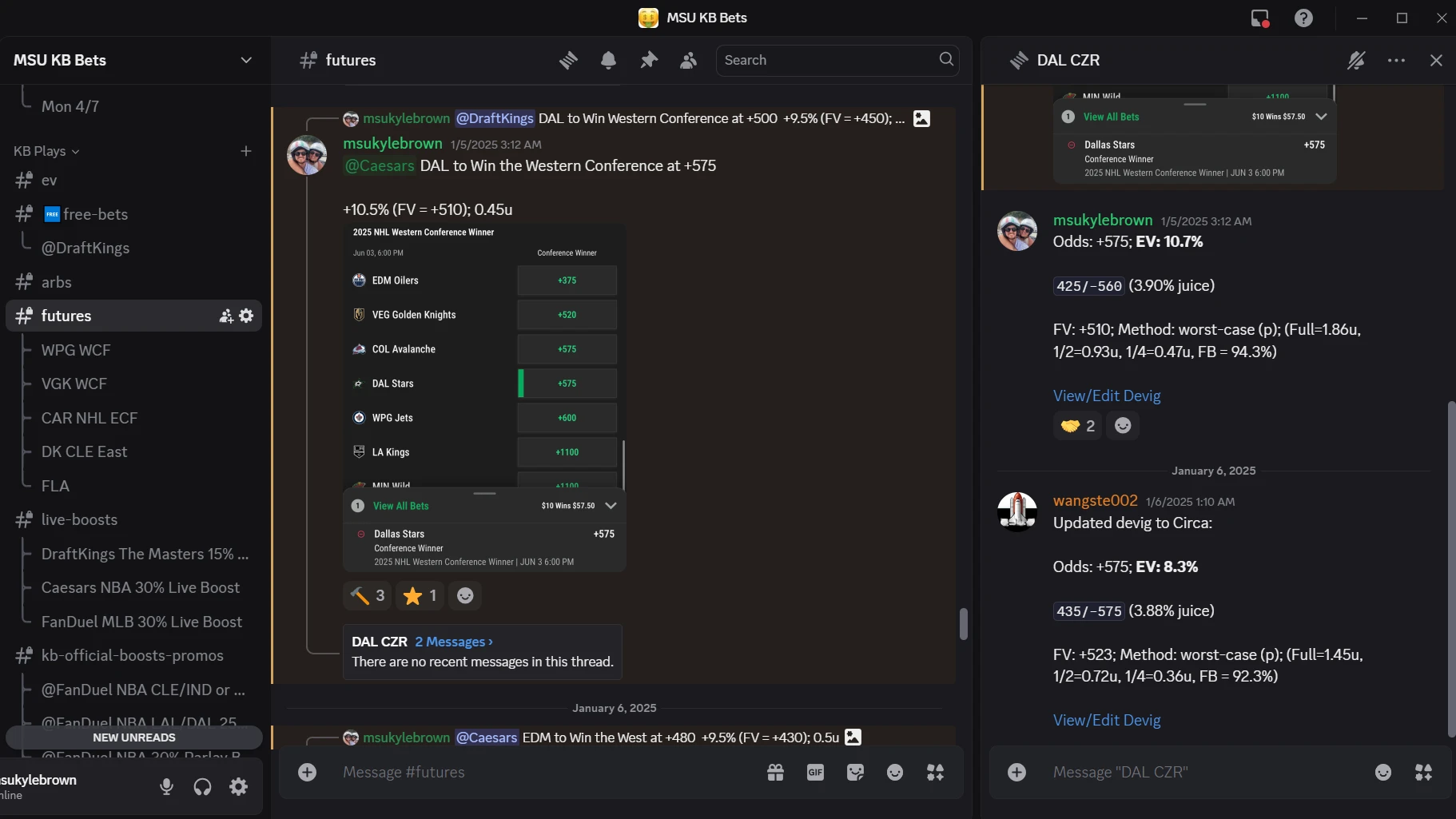
Task: Send a gift from futures message bar
Action: coord(775,772)
